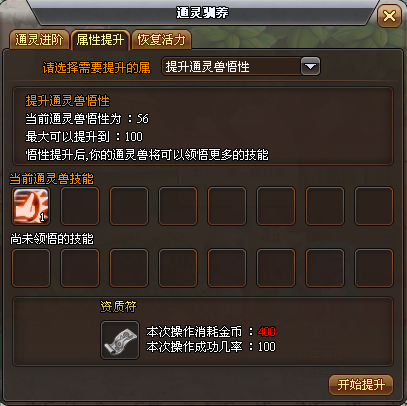Image resolution: width=407 pixels, height=406 pixels.
Task: Close the 通灵驯养 window
Action: pyautogui.click(x=389, y=16)
